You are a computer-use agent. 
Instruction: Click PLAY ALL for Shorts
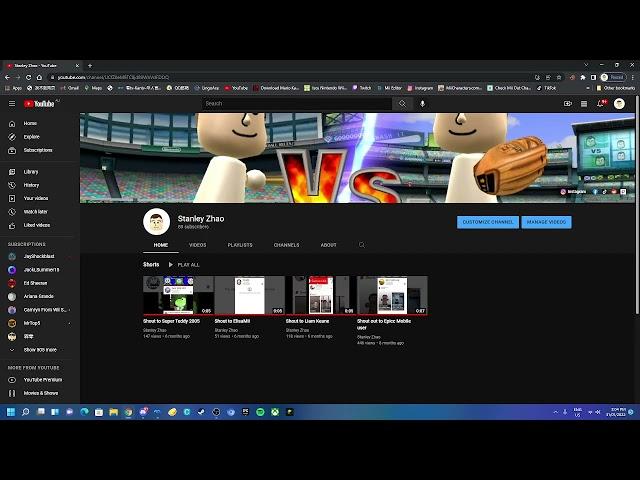tap(184, 265)
